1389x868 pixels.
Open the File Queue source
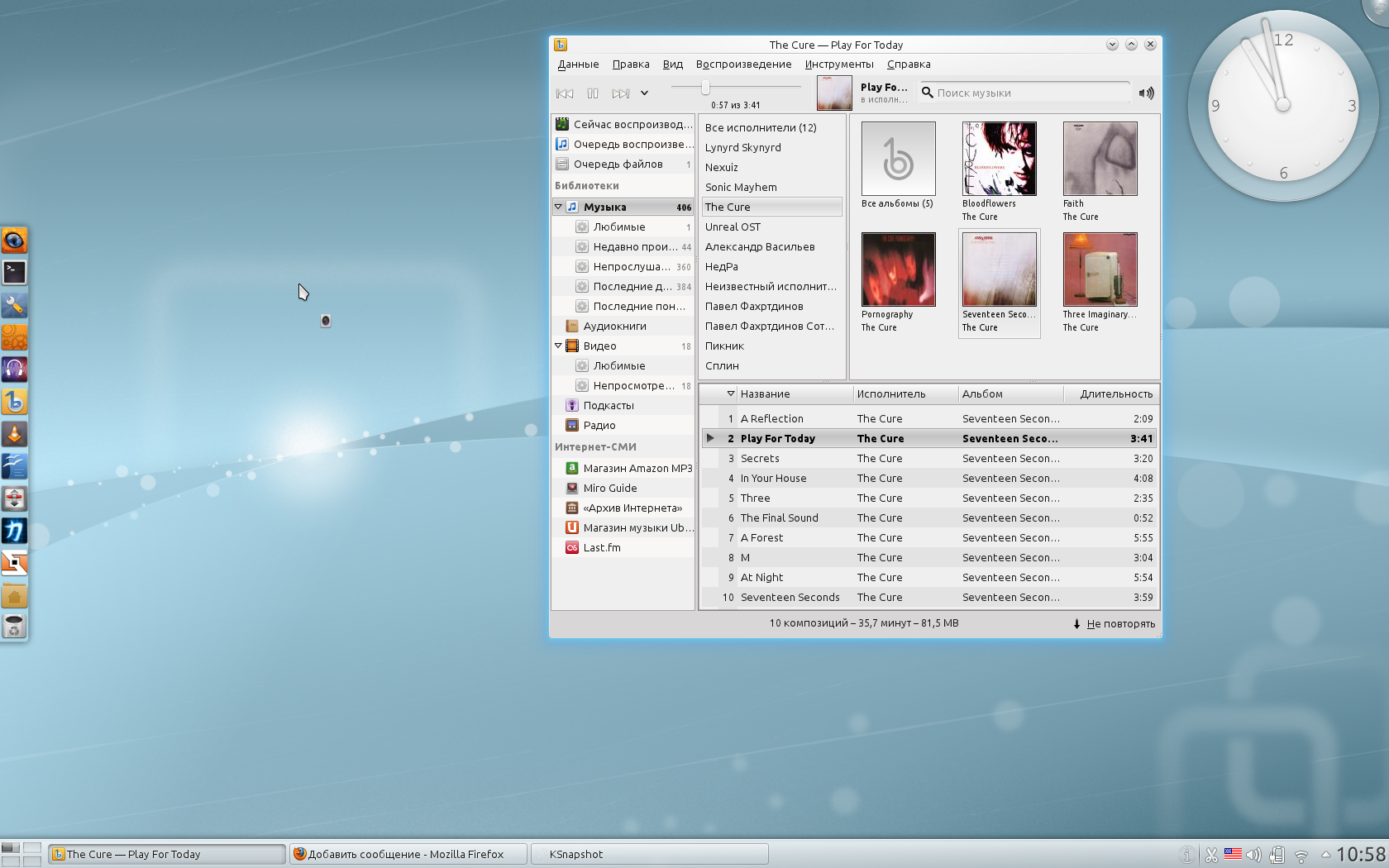tap(623, 164)
